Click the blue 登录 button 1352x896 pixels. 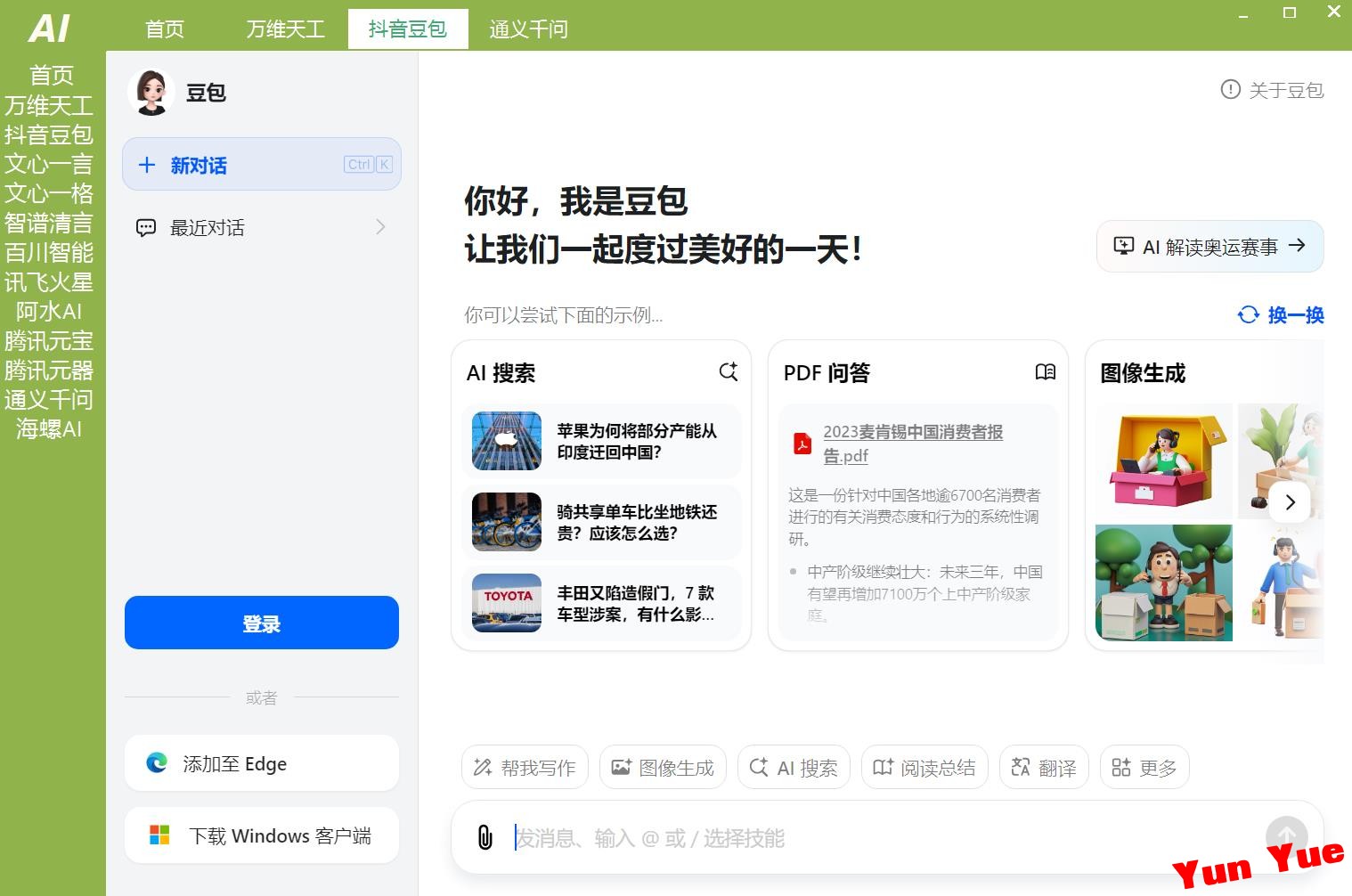click(x=262, y=623)
